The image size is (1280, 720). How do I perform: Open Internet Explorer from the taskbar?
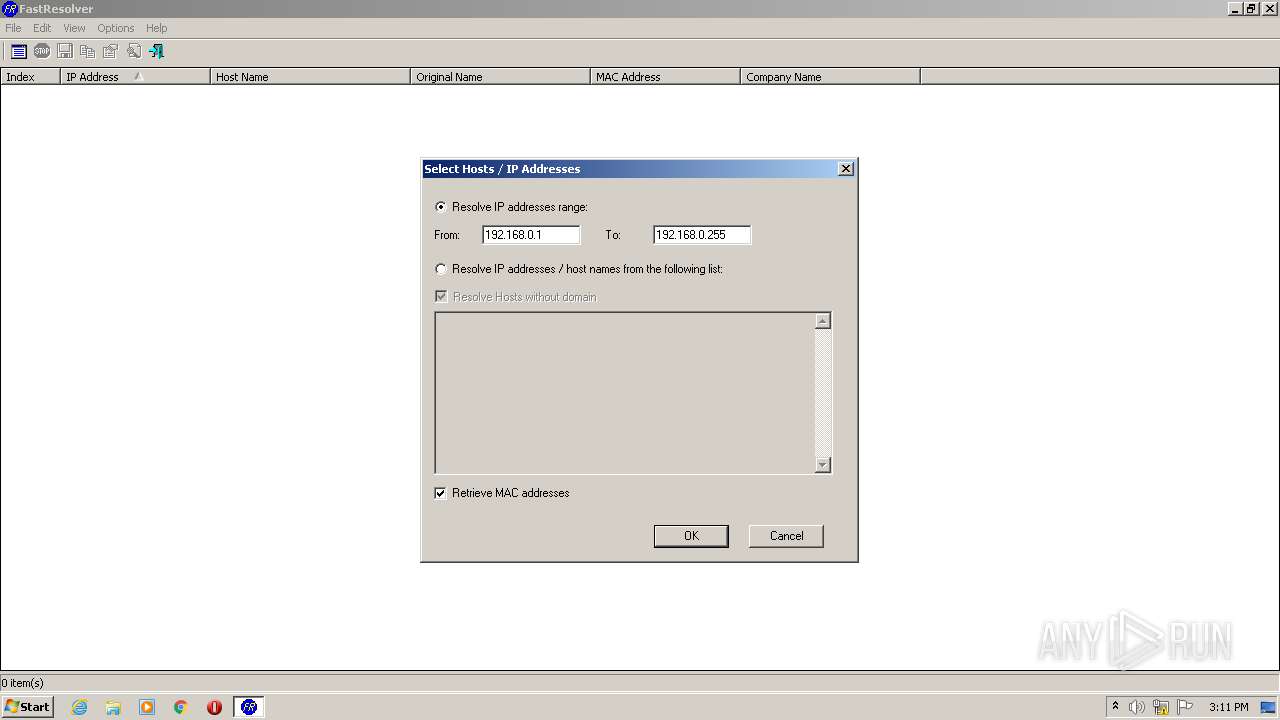pos(79,707)
